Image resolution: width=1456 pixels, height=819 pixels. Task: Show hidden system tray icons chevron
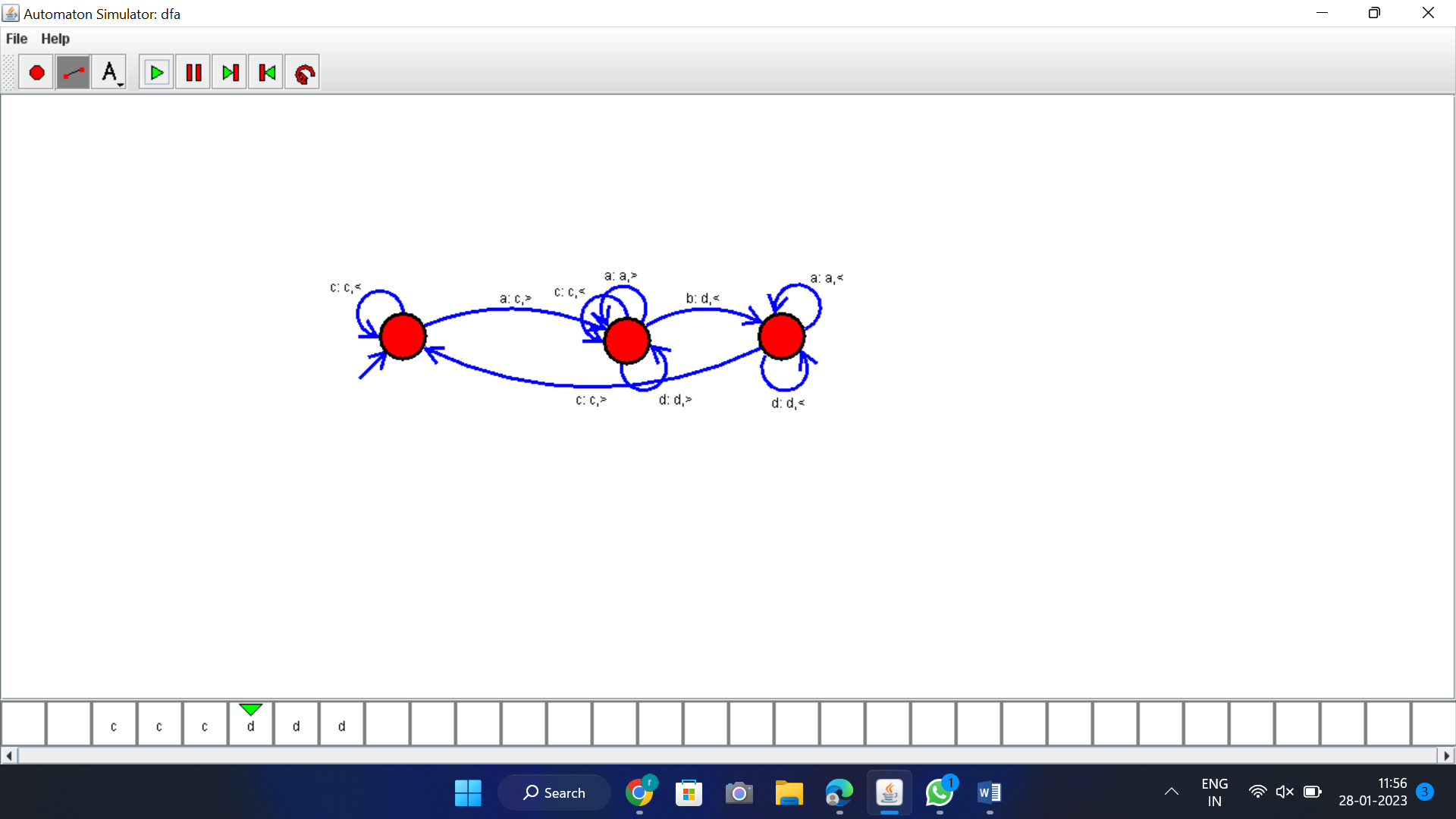pyautogui.click(x=1171, y=792)
